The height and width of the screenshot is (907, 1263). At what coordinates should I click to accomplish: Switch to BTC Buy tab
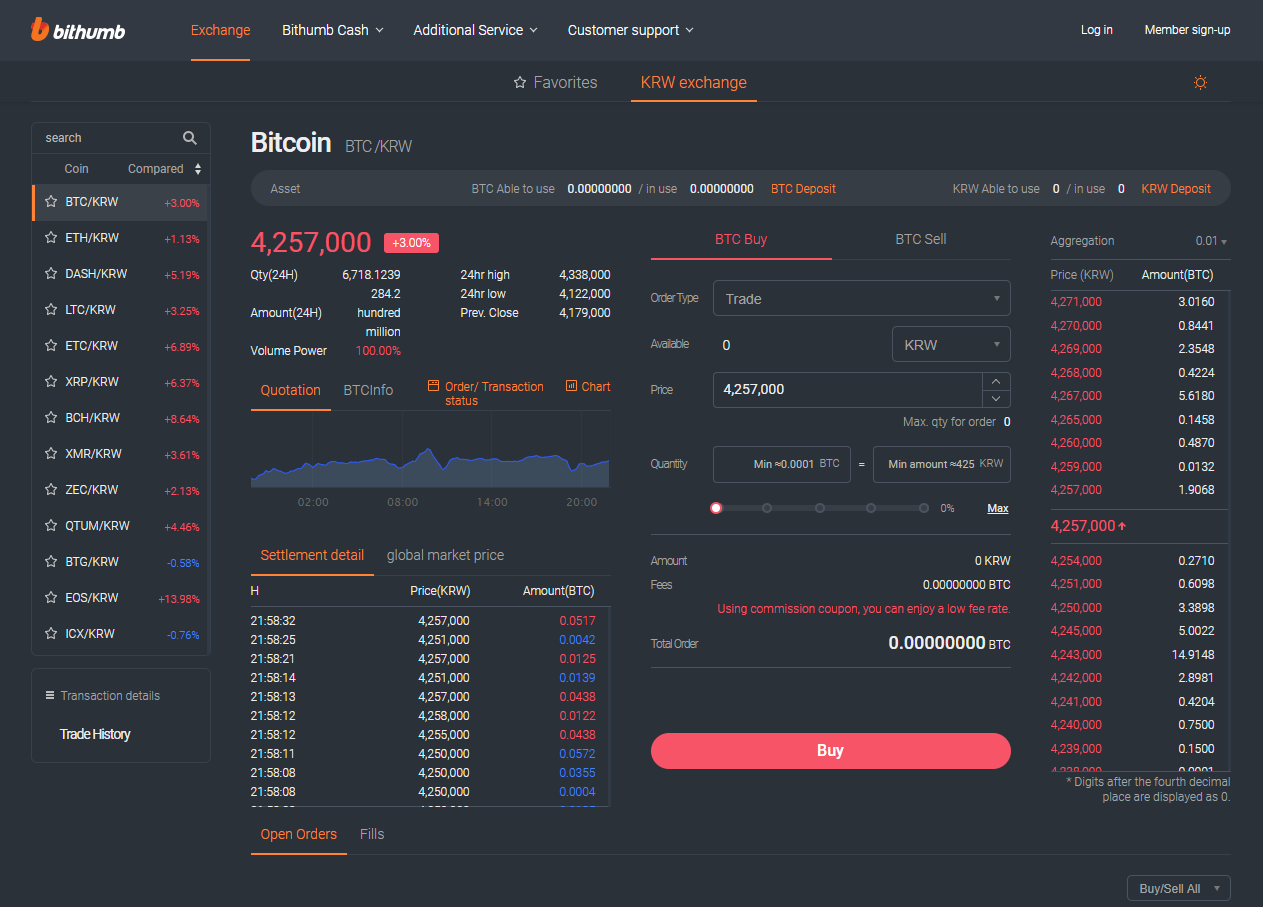coord(741,239)
